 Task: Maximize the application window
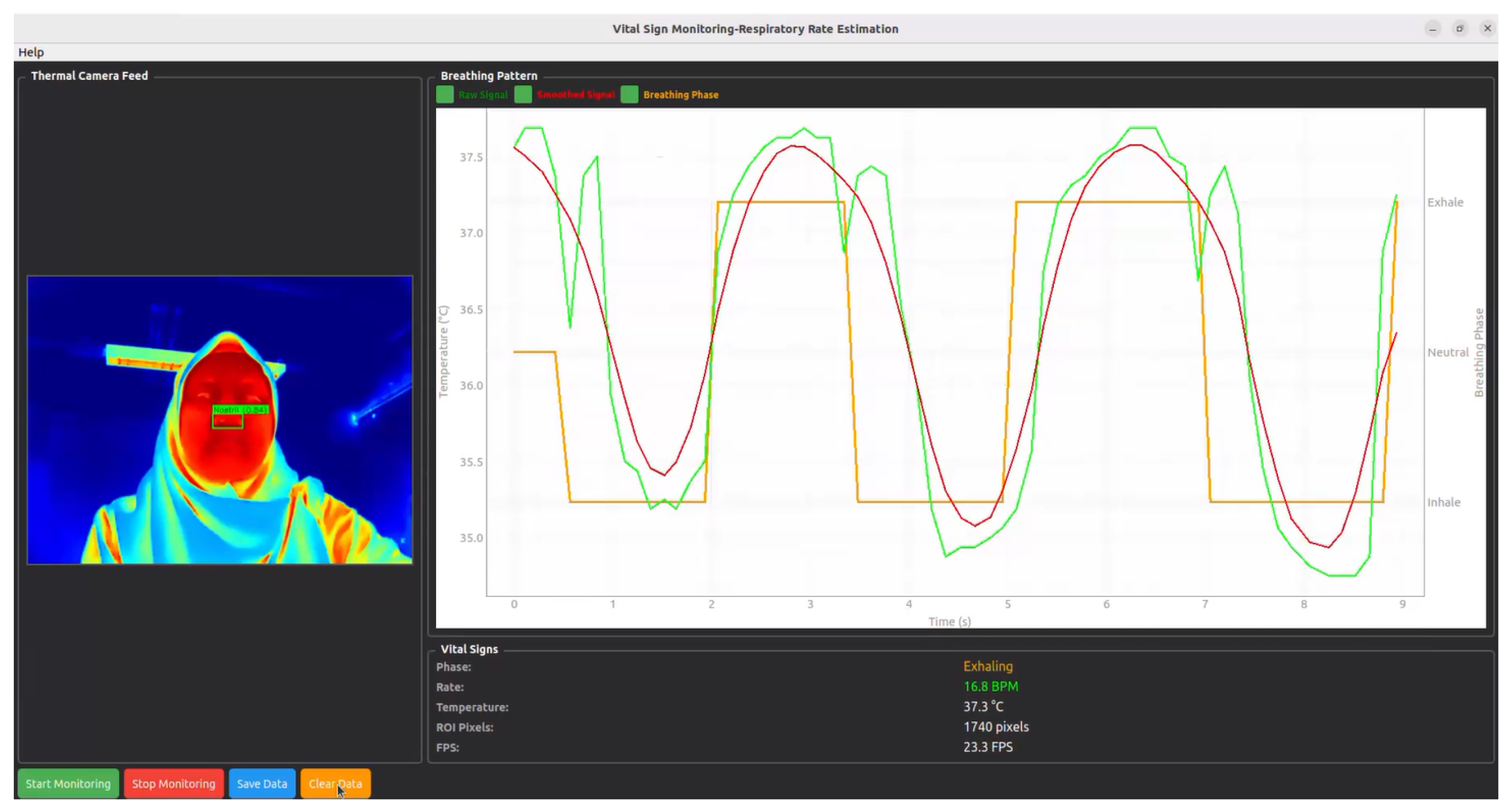point(1460,29)
